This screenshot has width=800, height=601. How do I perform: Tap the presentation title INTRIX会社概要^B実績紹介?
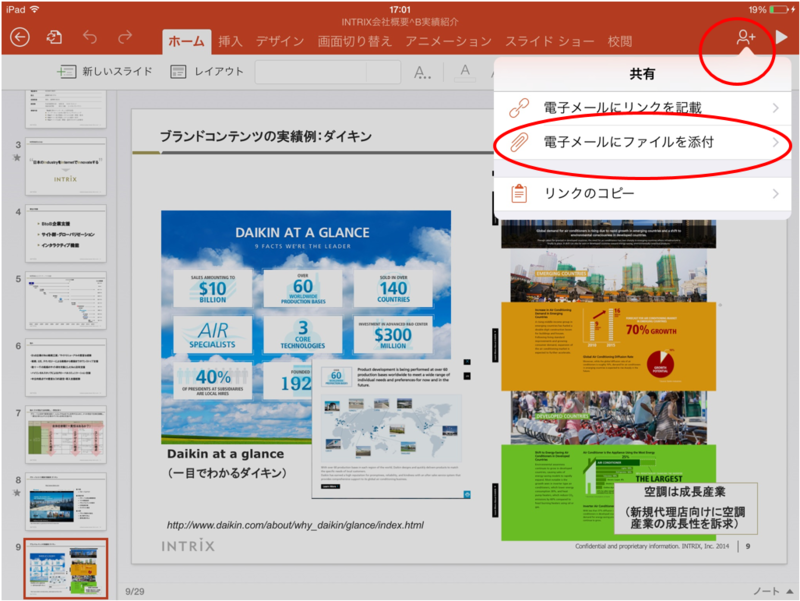[400, 22]
